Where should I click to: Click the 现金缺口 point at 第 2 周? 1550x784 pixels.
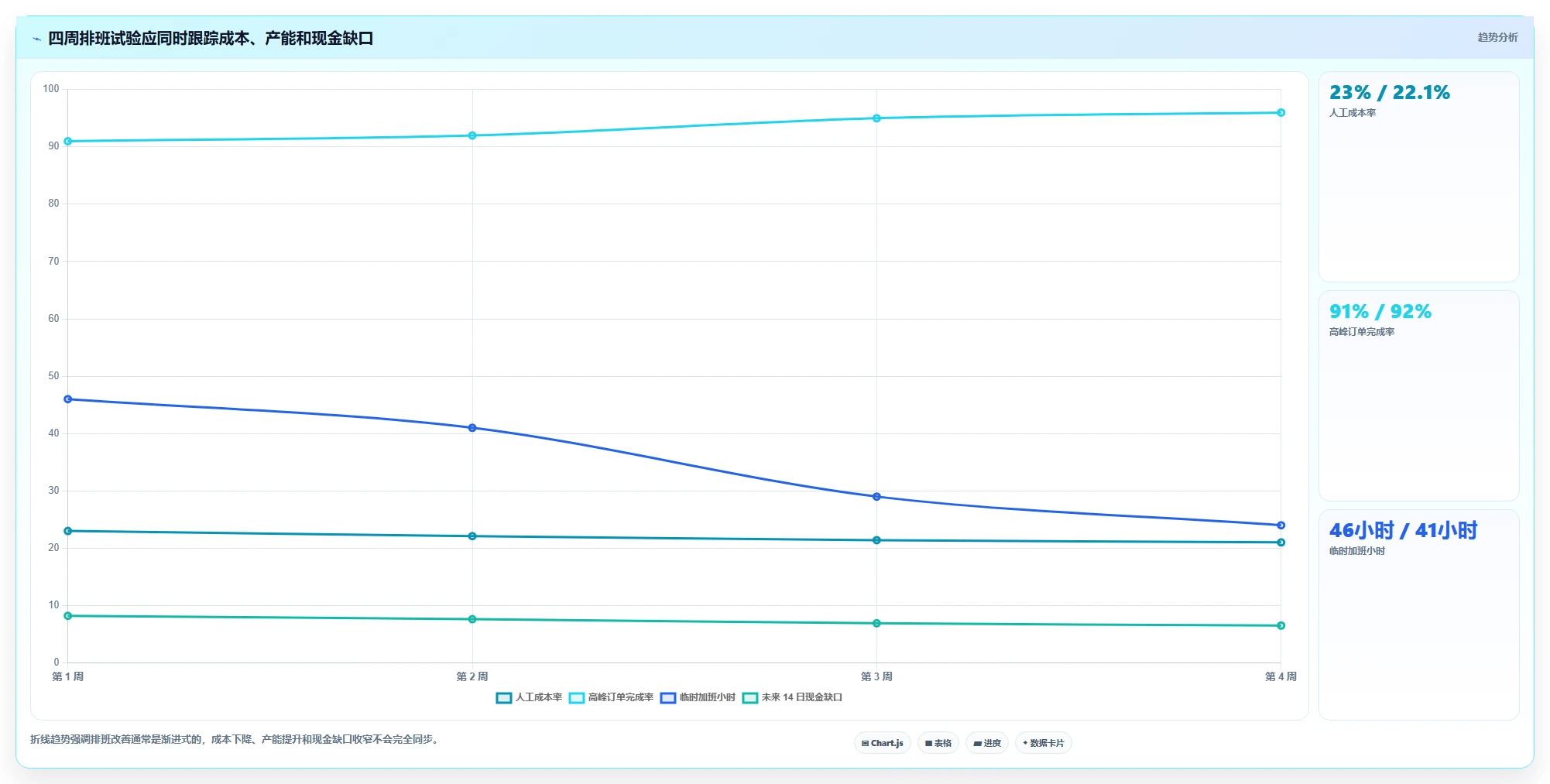[x=472, y=619]
